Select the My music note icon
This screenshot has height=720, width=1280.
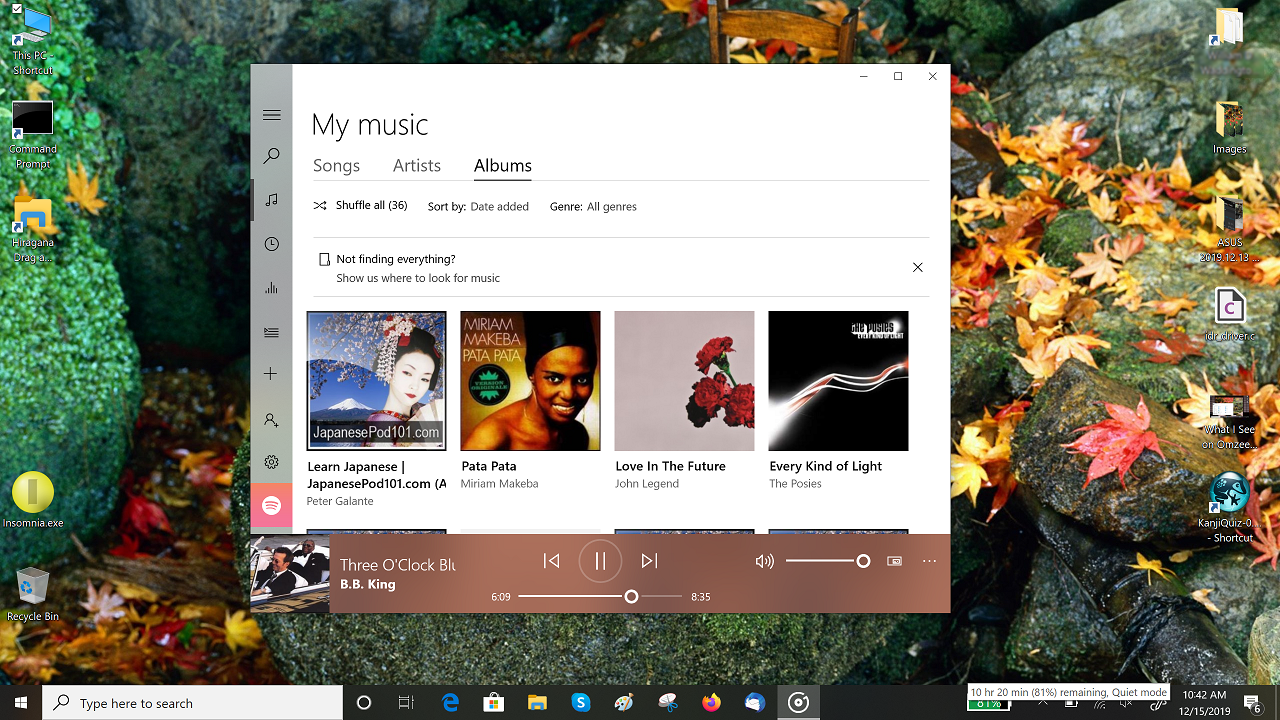click(x=271, y=200)
